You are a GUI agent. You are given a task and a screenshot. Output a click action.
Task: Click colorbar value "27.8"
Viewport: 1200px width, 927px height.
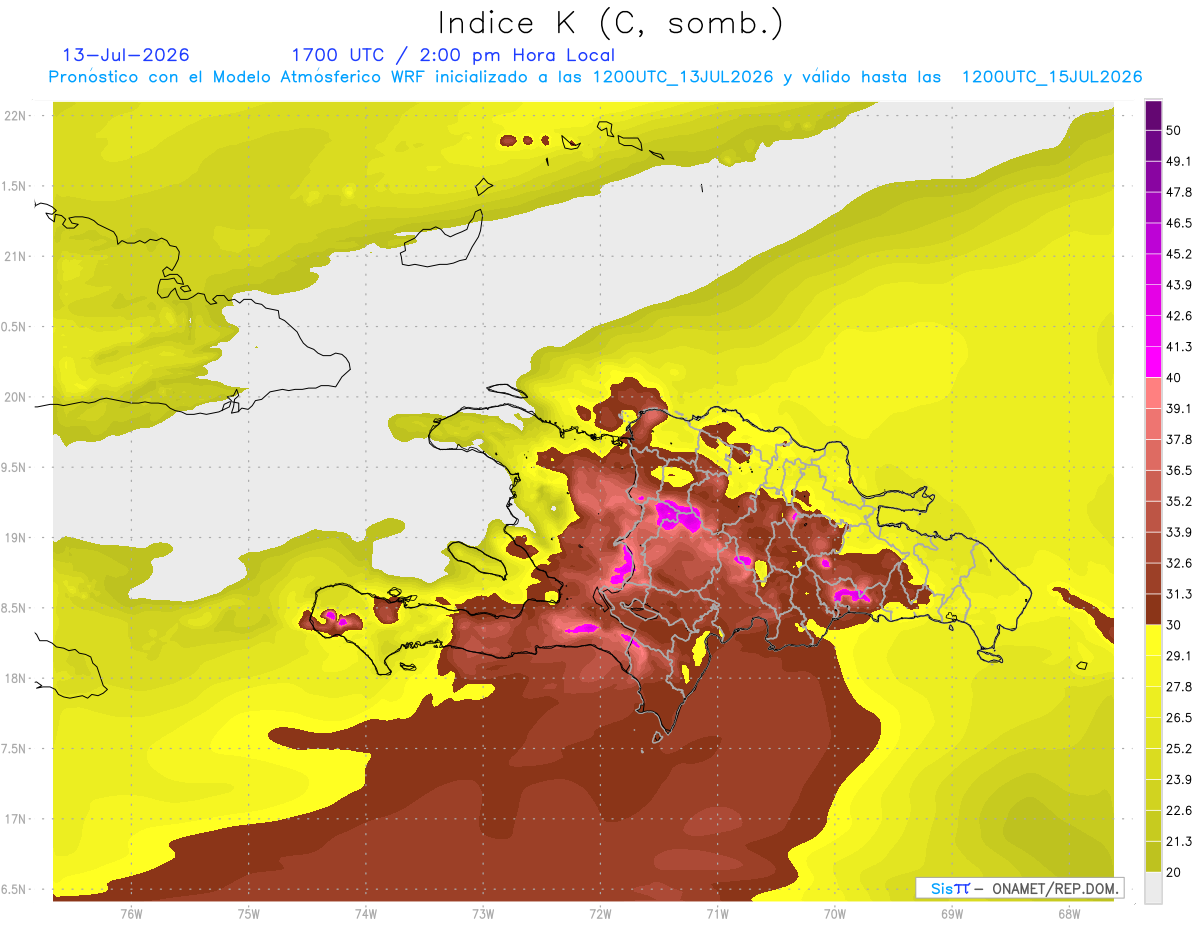tap(1179, 686)
